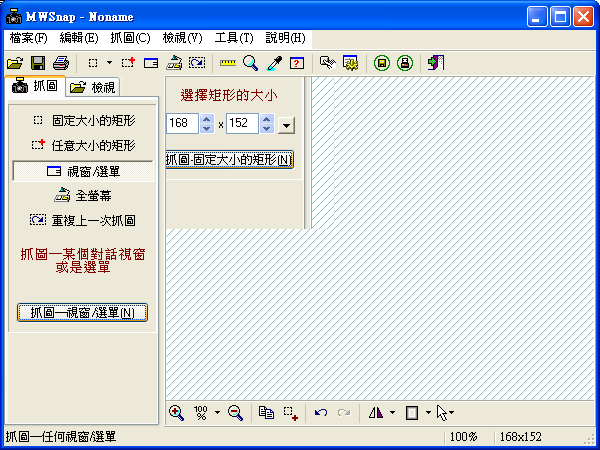Click the 抓圖-固定大小的矩形(N) button in preview
Screen dimensions: 600x450
coord(230,160)
